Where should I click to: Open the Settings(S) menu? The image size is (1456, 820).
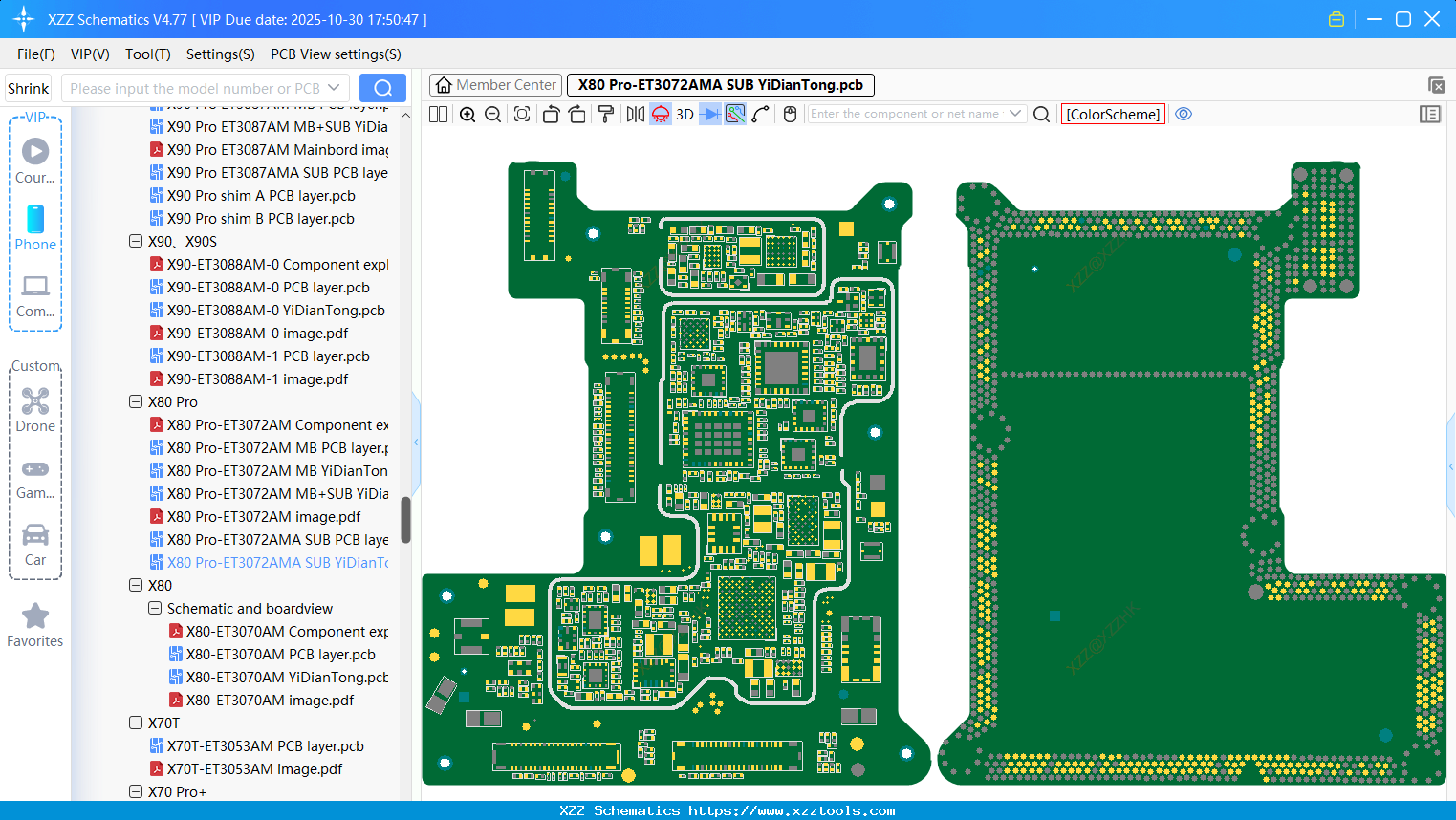tap(221, 54)
